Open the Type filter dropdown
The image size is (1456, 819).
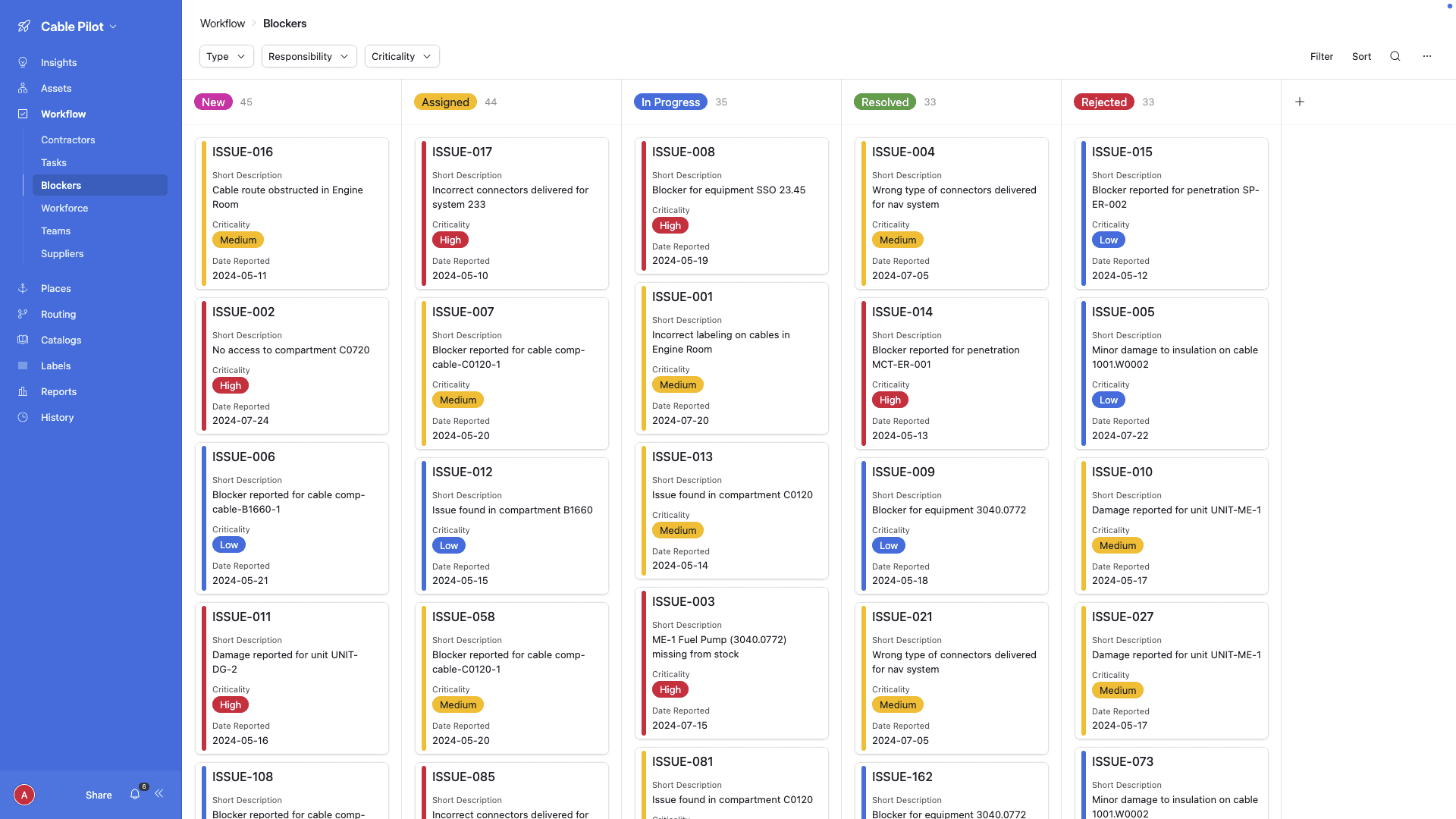click(225, 56)
